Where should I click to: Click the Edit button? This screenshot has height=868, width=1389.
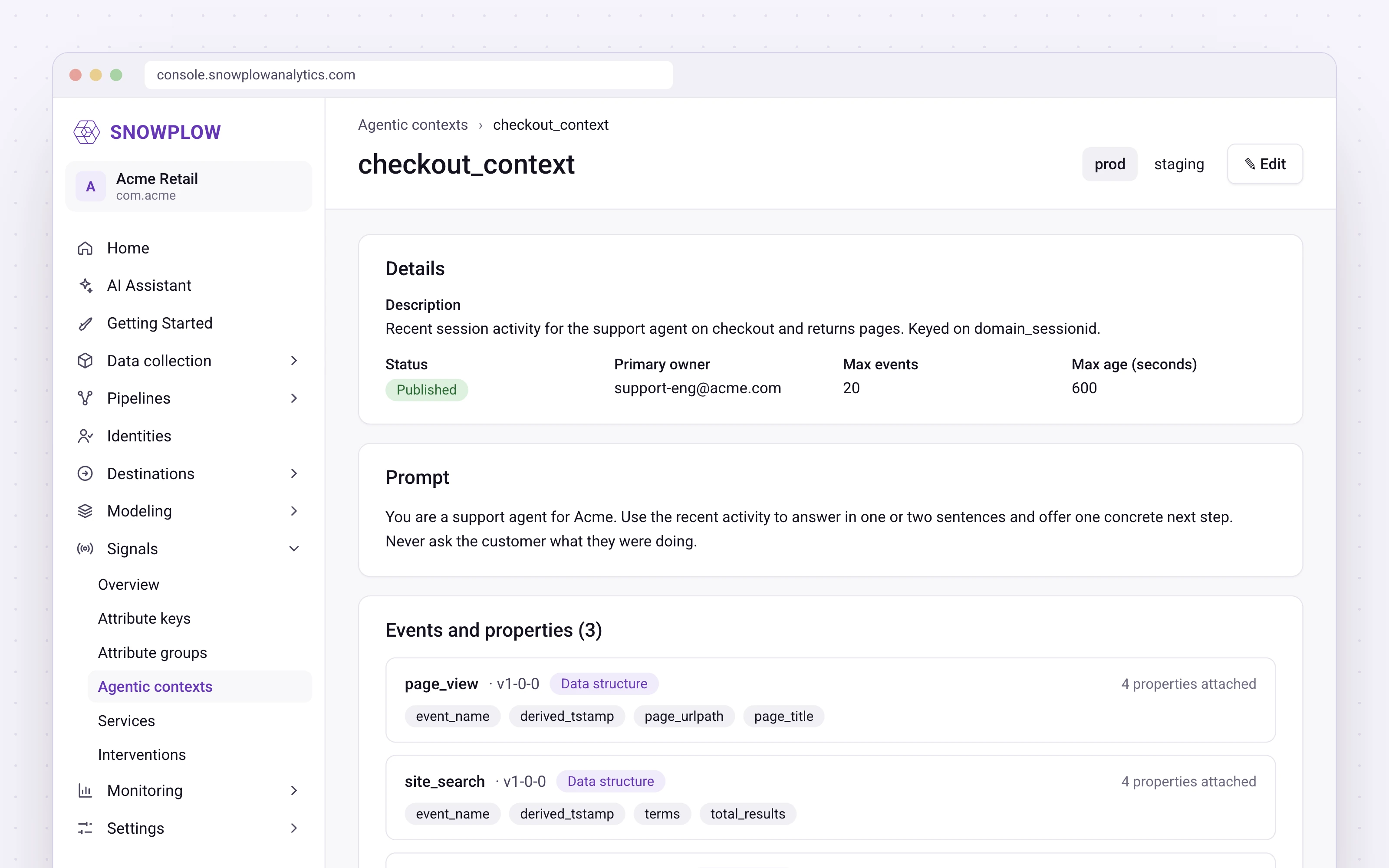pyautogui.click(x=1265, y=164)
